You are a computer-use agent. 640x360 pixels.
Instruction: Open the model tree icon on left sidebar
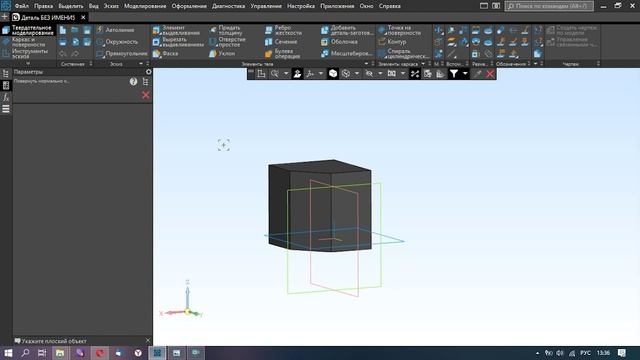point(6,73)
